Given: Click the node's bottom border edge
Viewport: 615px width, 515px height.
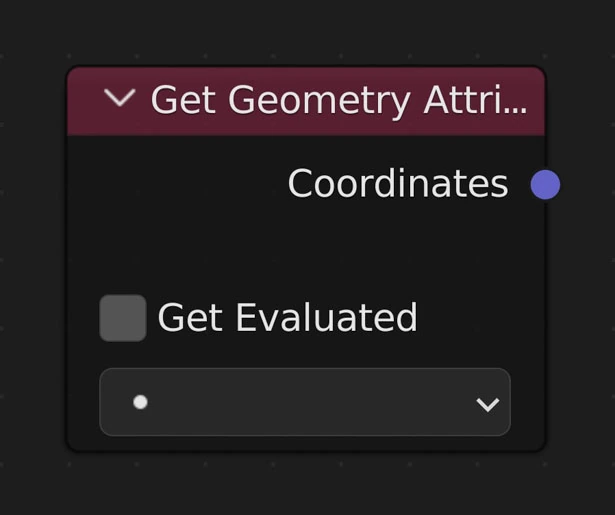Looking at the screenshot, I should pos(300,449).
